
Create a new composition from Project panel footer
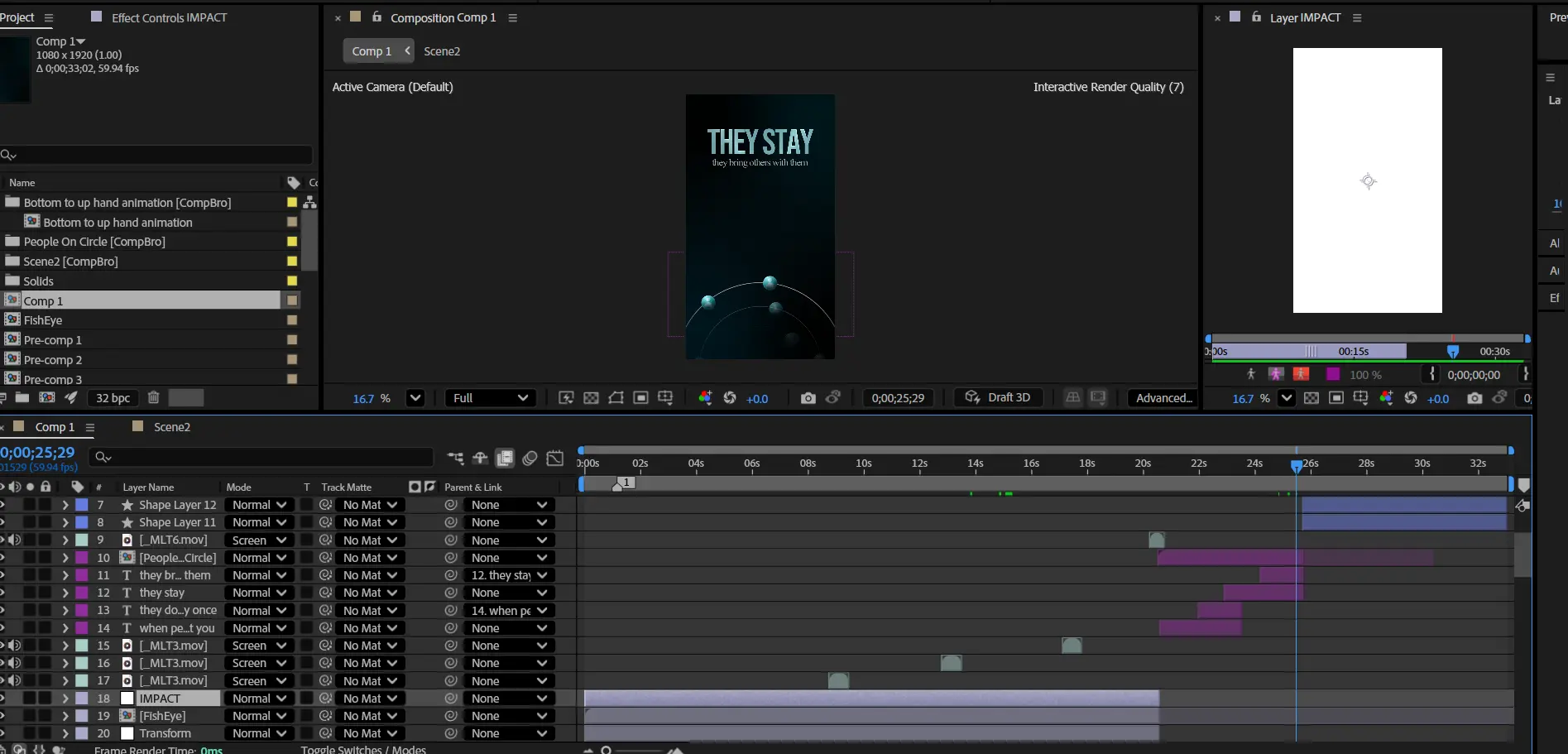[47, 398]
